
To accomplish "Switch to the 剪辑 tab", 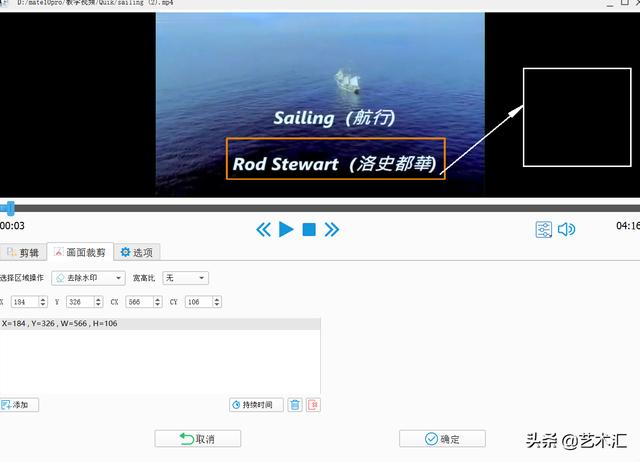I will coord(23,252).
